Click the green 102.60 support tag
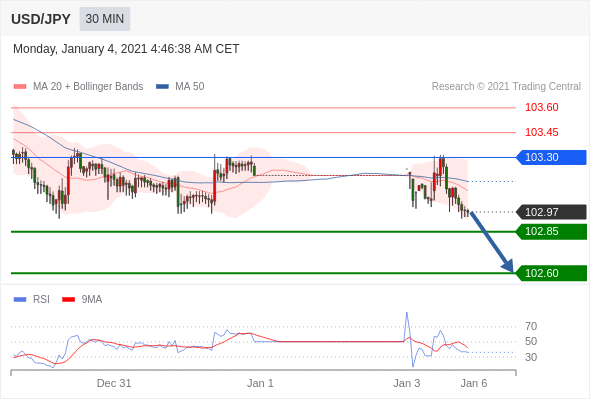 (x=551, y=273)
